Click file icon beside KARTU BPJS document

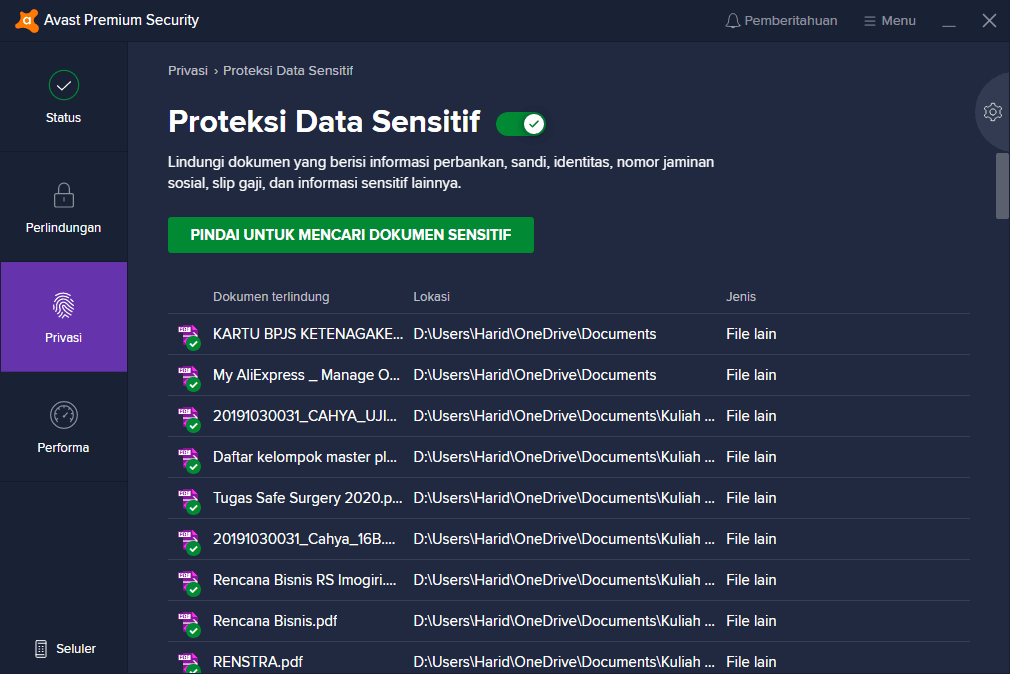(188, 336)
